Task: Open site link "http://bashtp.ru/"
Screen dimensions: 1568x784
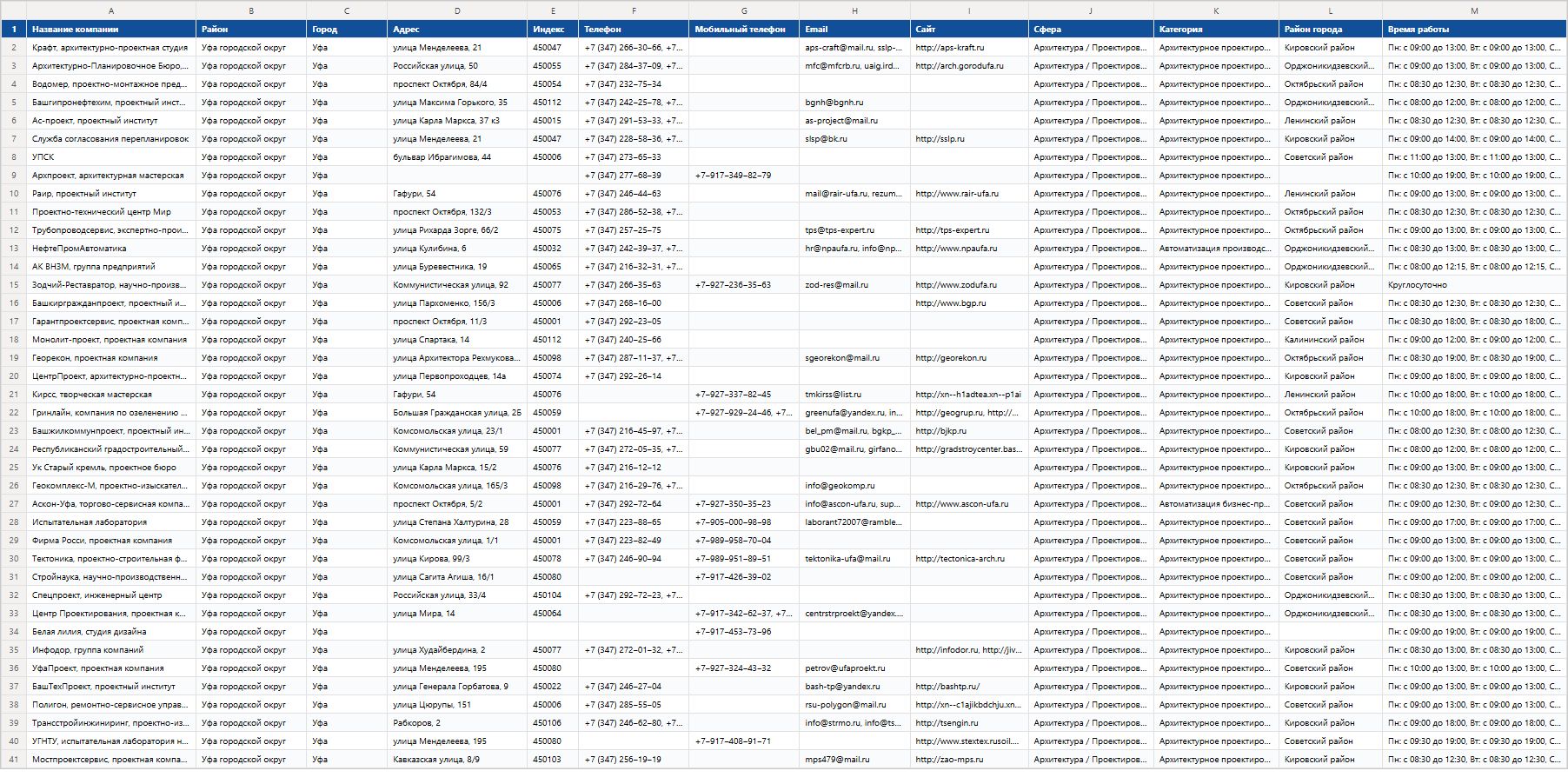Action: point(947,686)
